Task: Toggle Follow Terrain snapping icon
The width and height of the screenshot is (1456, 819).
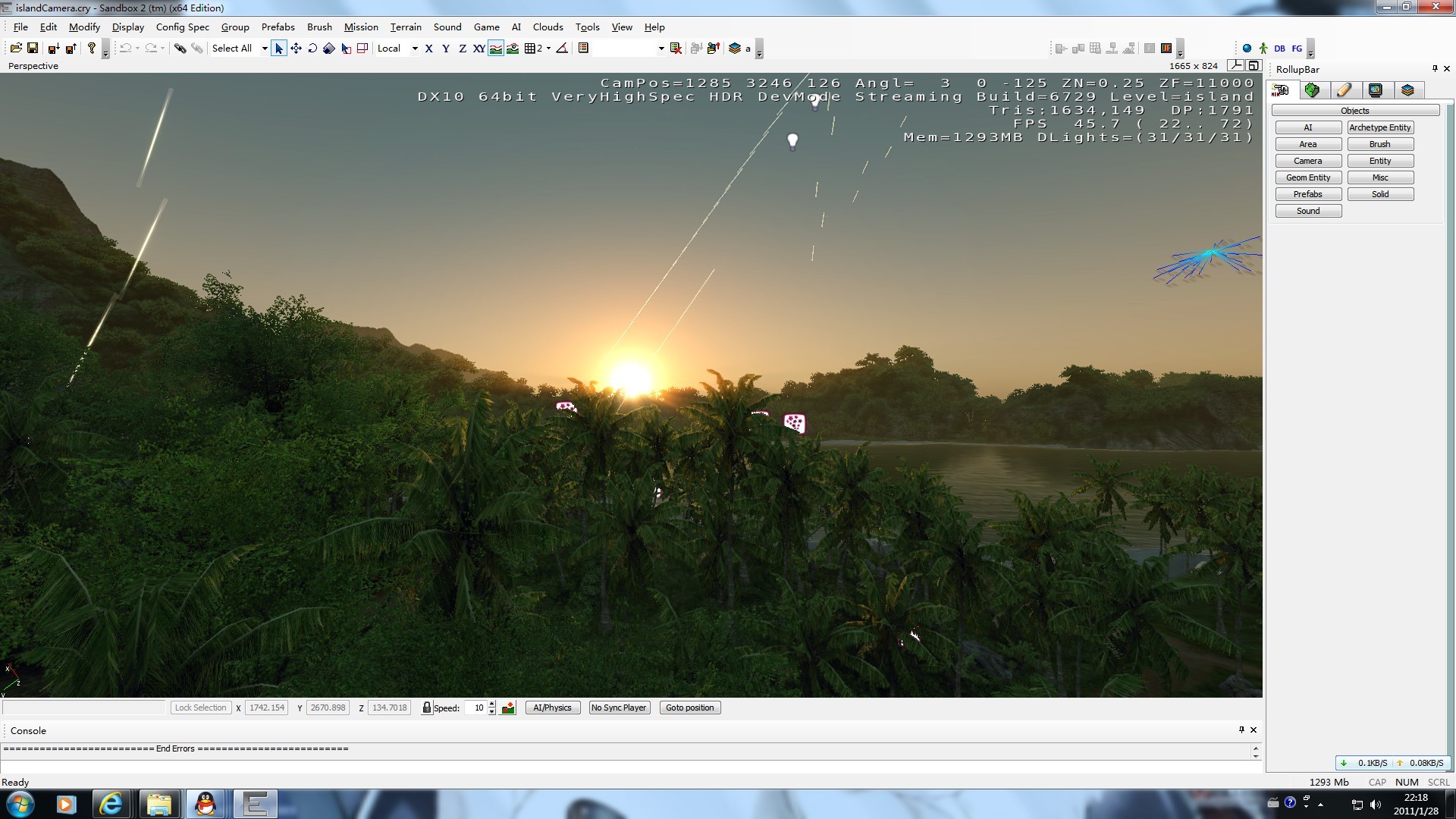Action: pyautogui.click(x=496, y=49)
